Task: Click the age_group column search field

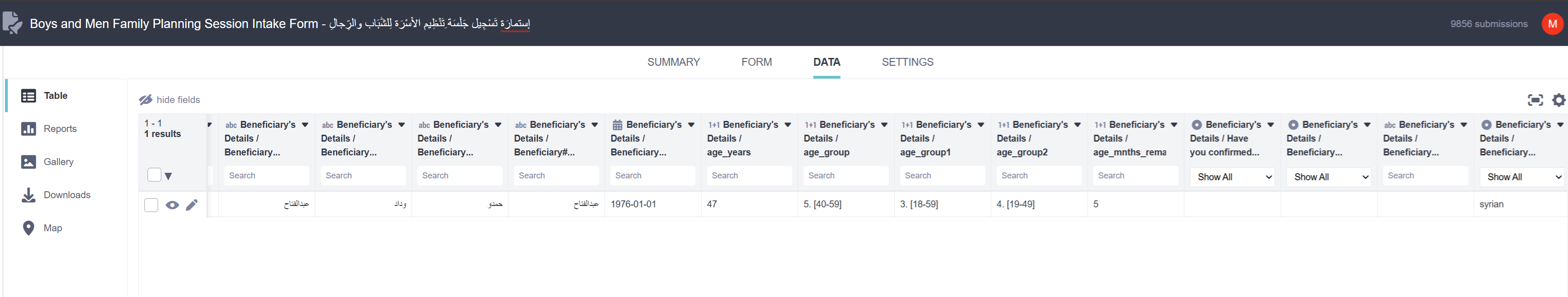Action: [x=845, y=175]
